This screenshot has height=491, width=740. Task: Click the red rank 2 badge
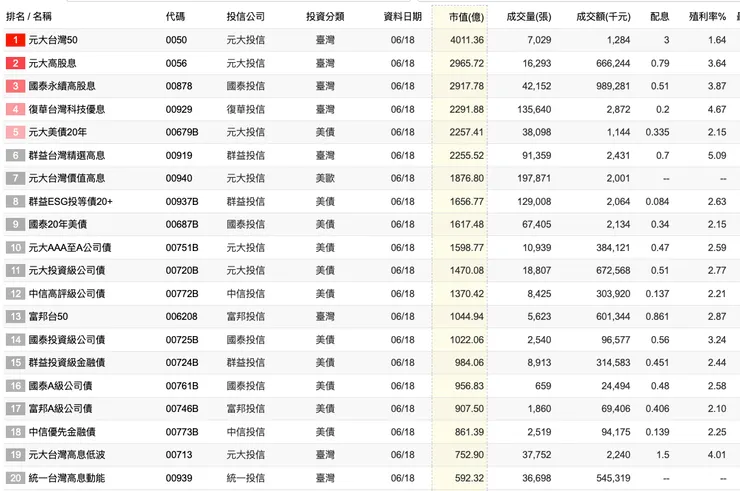click(x=15, y=63)
